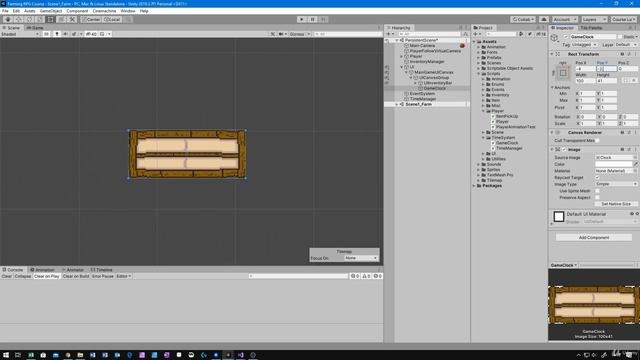Toggle GameClock active checkbox in Inspector

[566, 37]
